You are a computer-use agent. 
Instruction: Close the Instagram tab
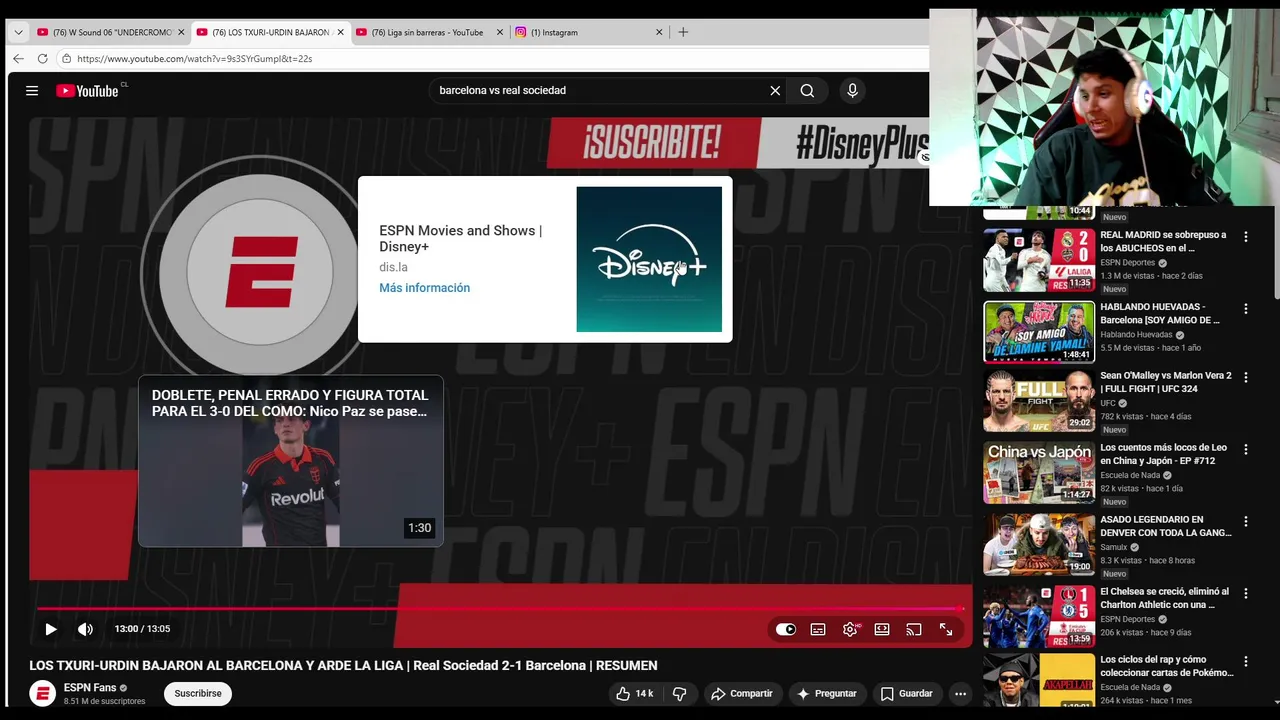[659, 32]
